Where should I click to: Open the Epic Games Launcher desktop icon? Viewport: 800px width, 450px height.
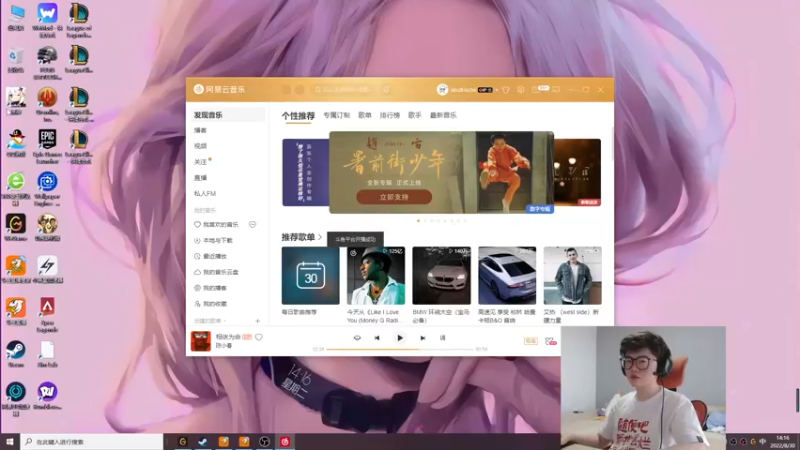[47, 146]
